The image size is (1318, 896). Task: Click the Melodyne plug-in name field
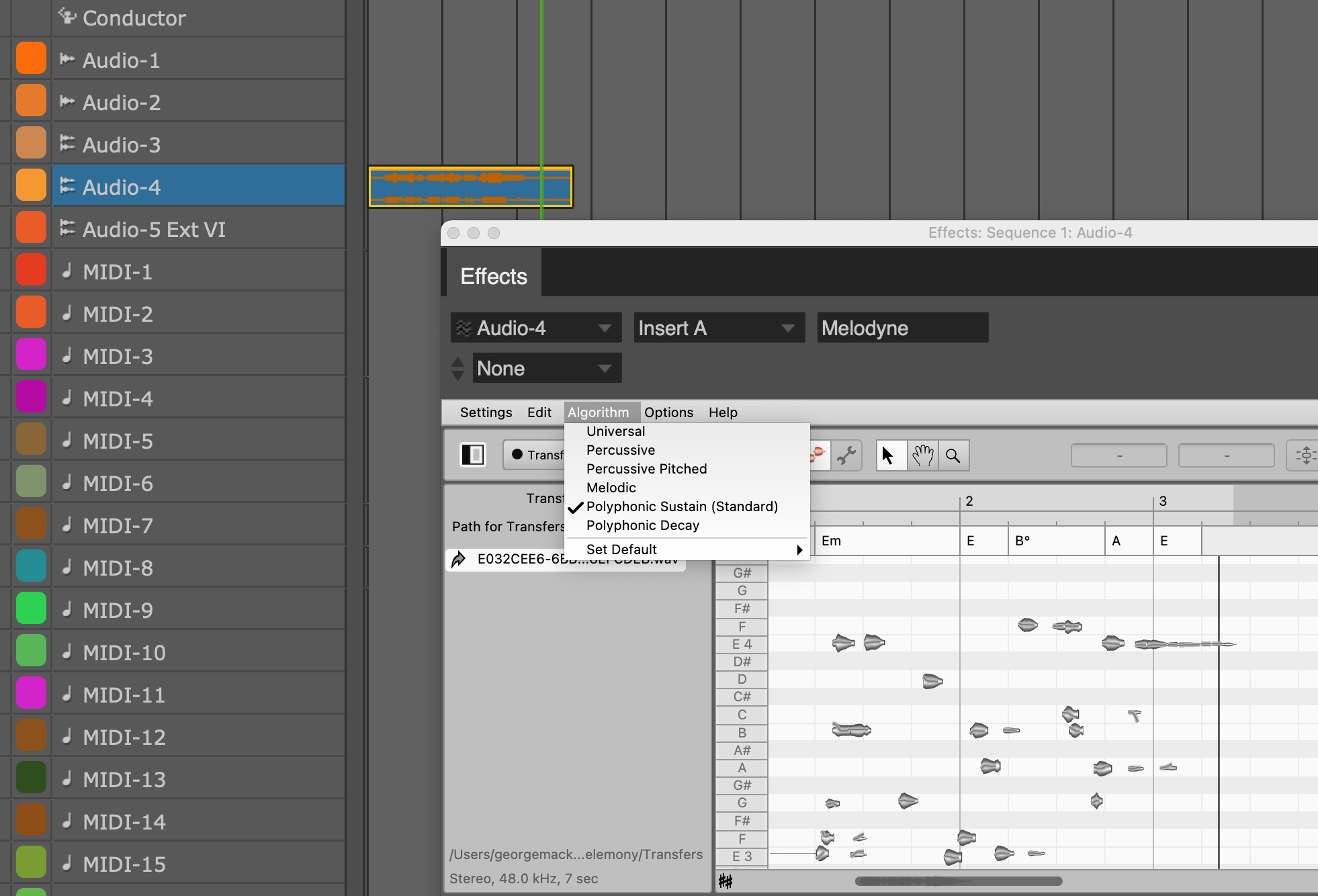902,328
